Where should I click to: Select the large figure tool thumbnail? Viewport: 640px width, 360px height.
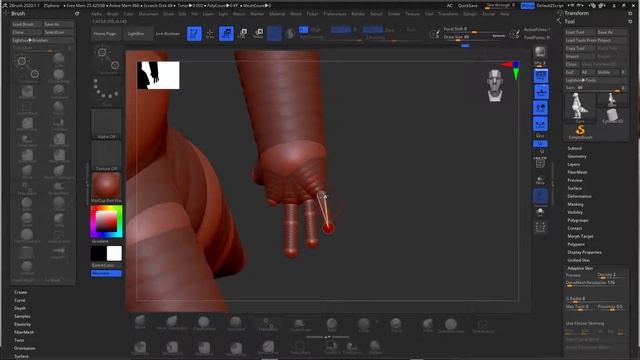click(580, 107)
